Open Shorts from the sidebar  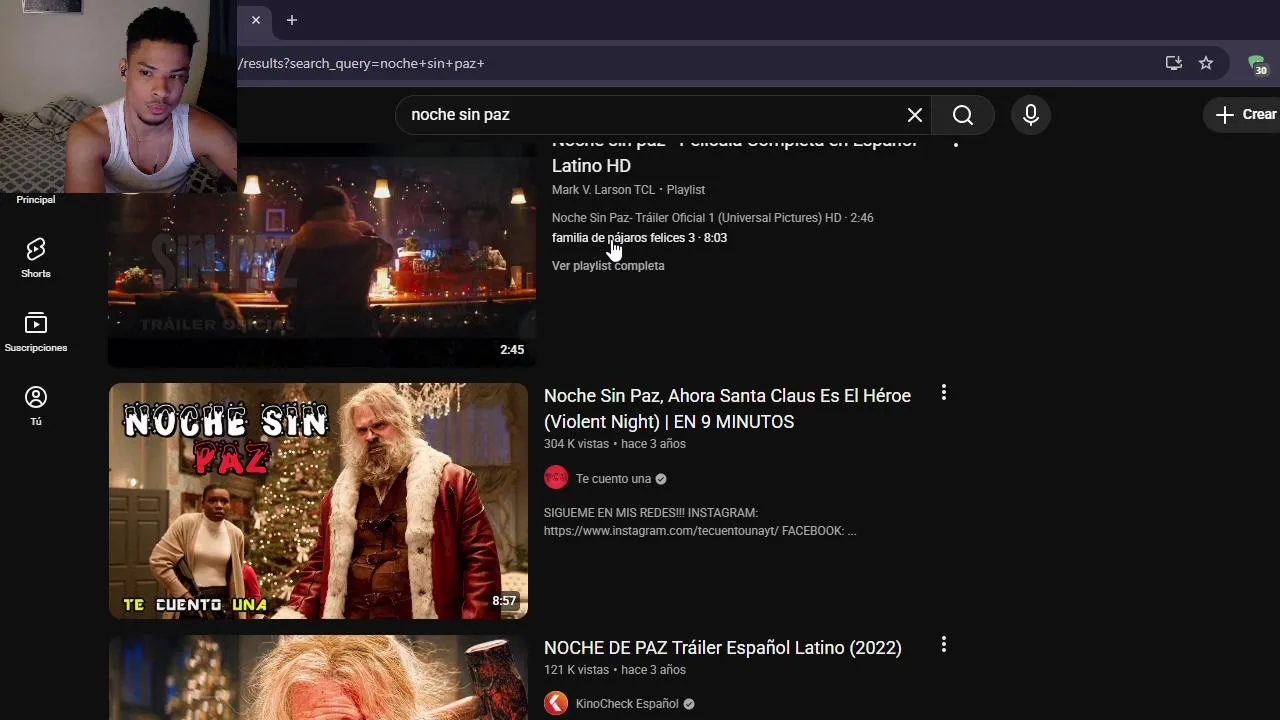(x=36, y=258)
